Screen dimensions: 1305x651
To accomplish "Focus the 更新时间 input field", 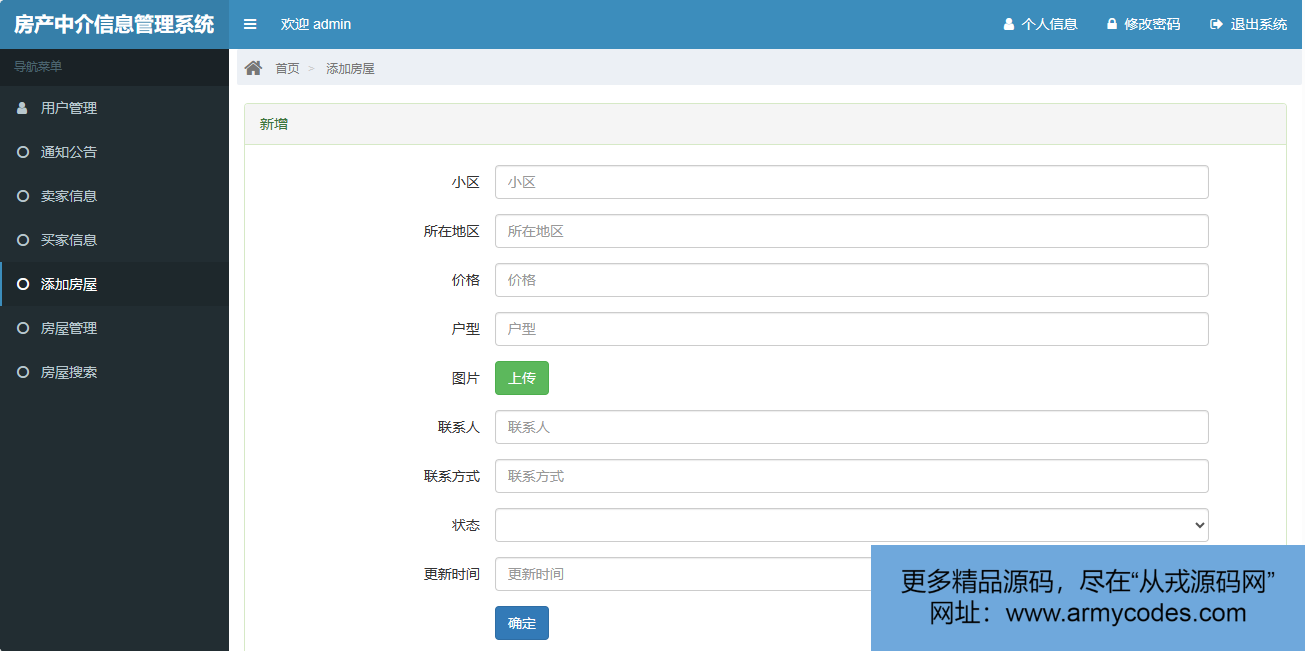I will (x=683, y=574).
